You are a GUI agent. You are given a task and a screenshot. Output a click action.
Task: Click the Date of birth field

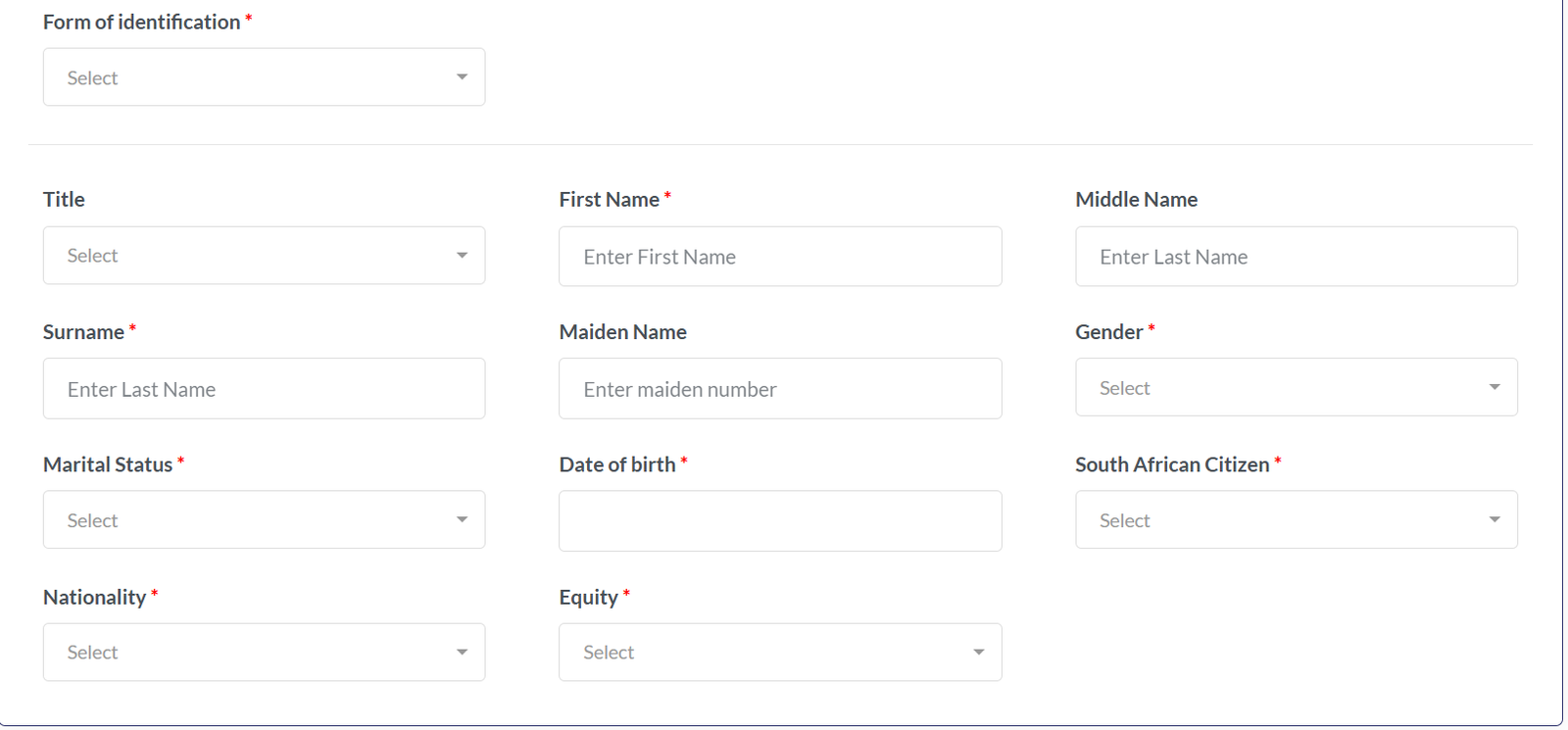[780, 521]
